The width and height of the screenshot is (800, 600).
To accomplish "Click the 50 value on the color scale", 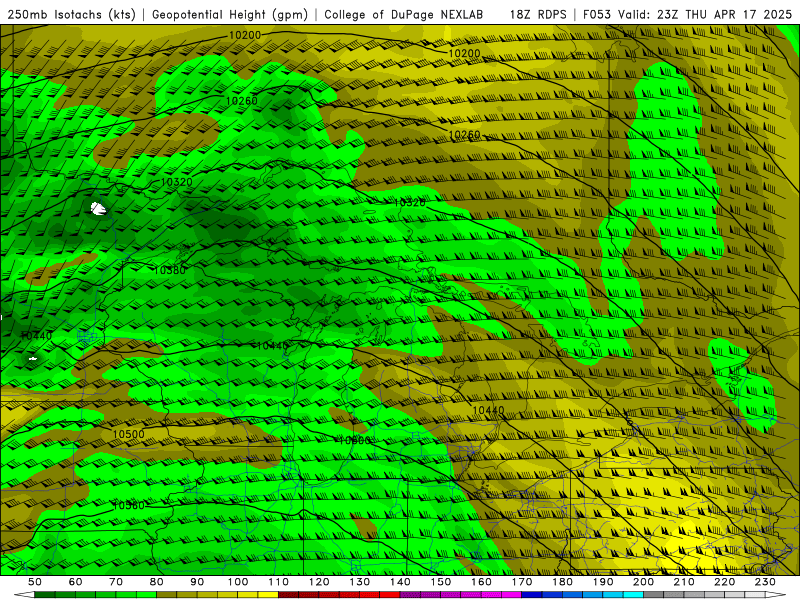I will pyautogui.click(x=35, y=582).
